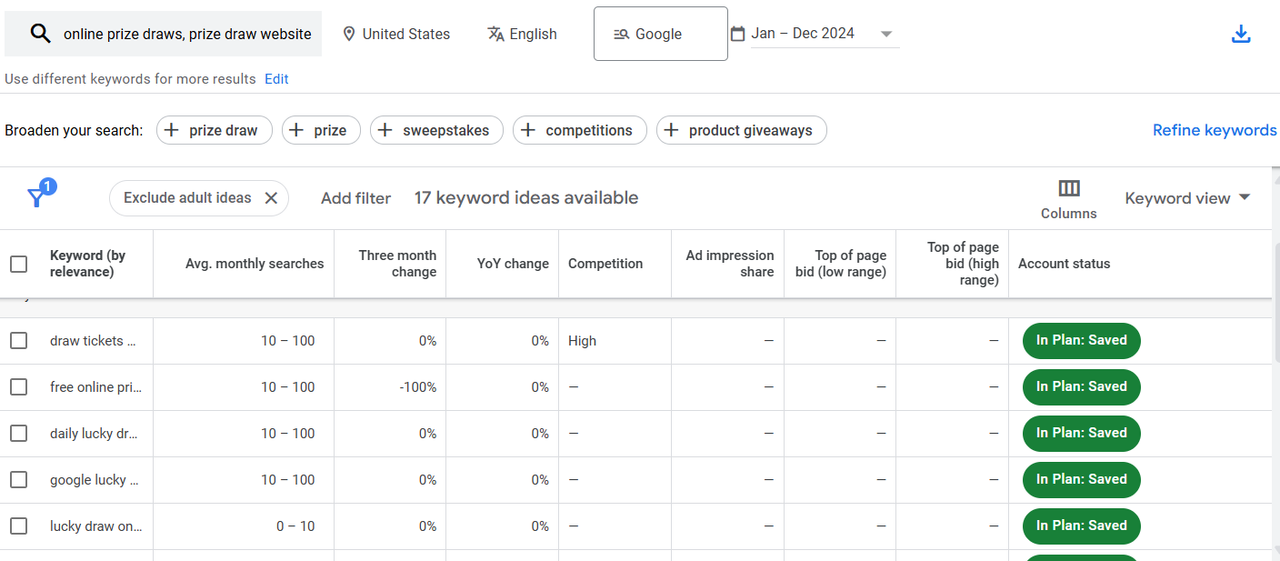Viewport: 1280px width, 561px height.
Task: Click the download keyword ideas icon
Action: (1241, 34)
